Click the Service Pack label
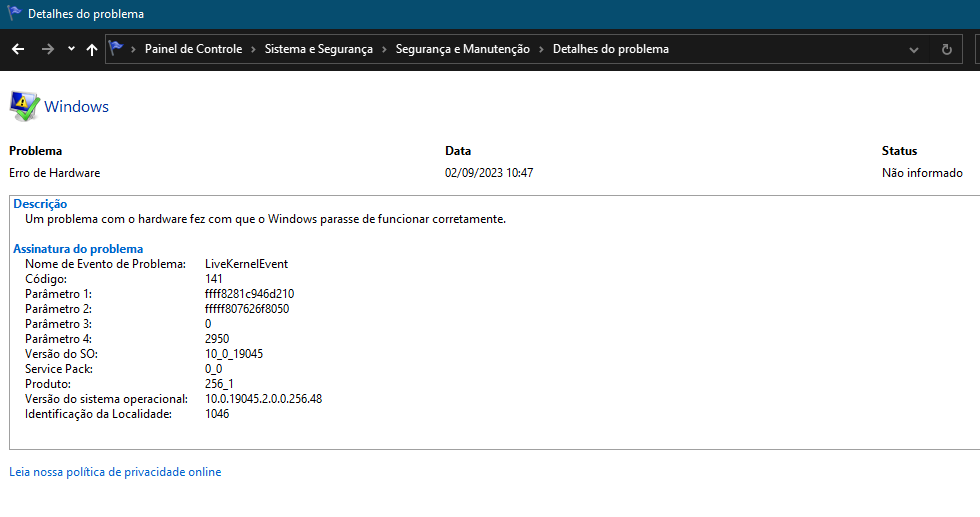980x517 pixels. (x=59, y=369)
